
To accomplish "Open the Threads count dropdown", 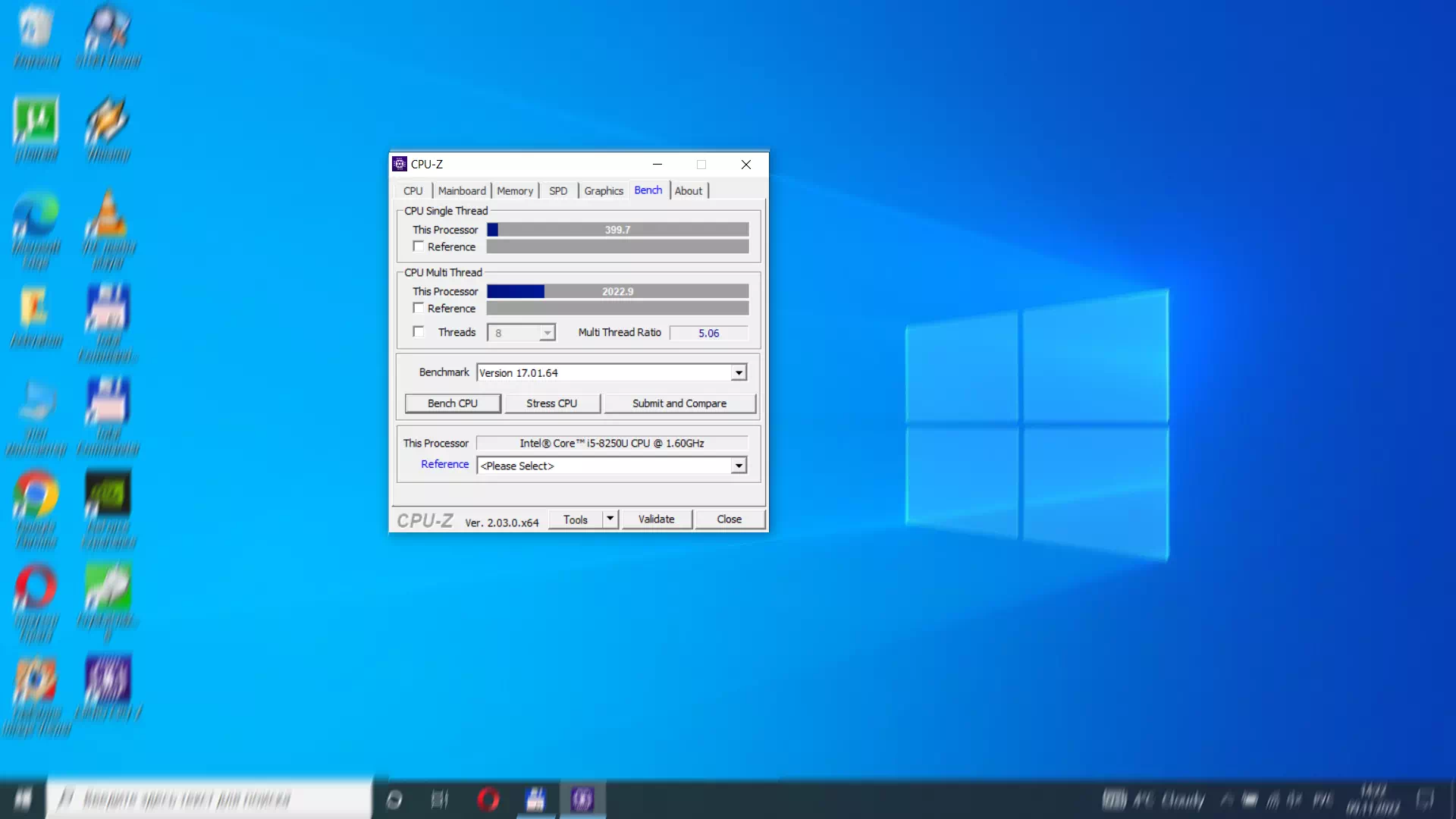I will click(x=548, y=332).
